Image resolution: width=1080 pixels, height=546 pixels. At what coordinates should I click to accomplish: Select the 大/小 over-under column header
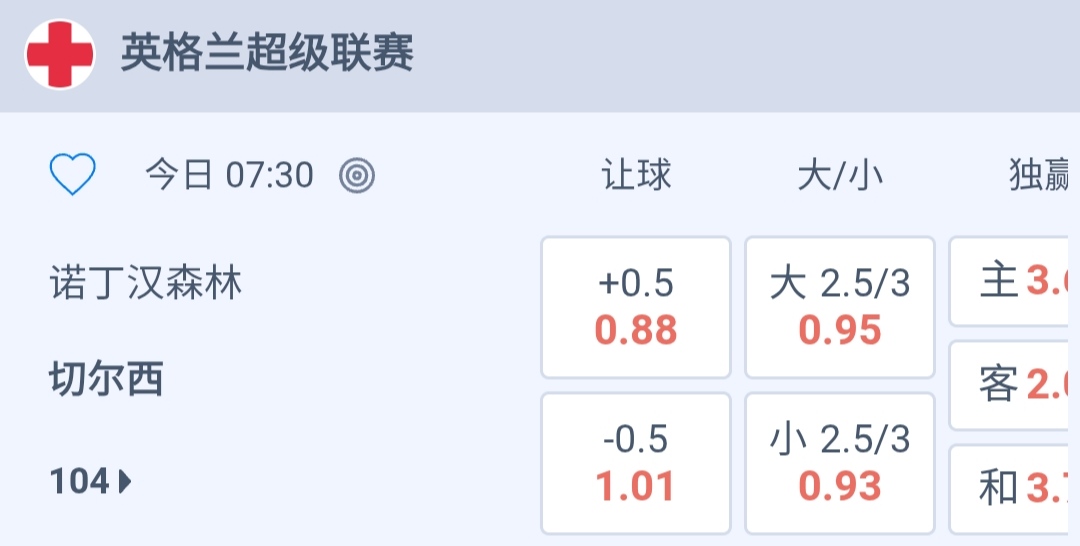pyautogui.click(x=840, y=176)
